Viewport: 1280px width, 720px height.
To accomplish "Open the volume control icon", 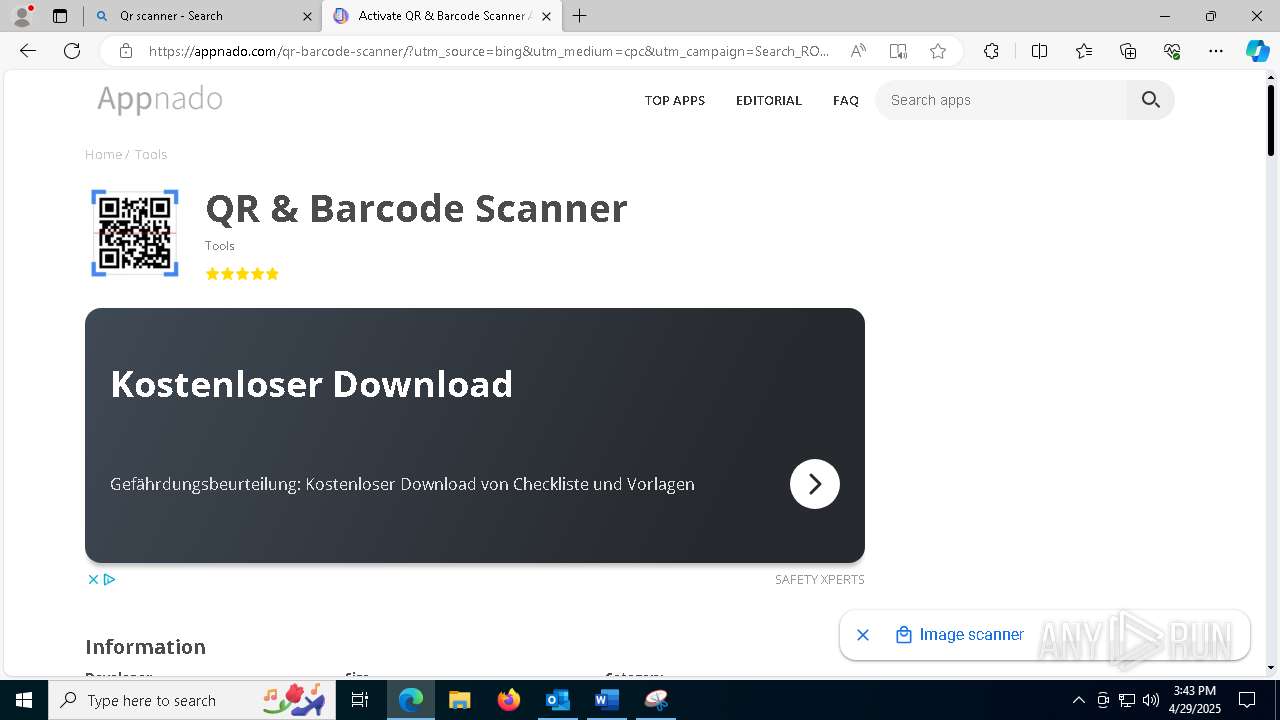I will pyautogui.click(x=1151, y=700).
